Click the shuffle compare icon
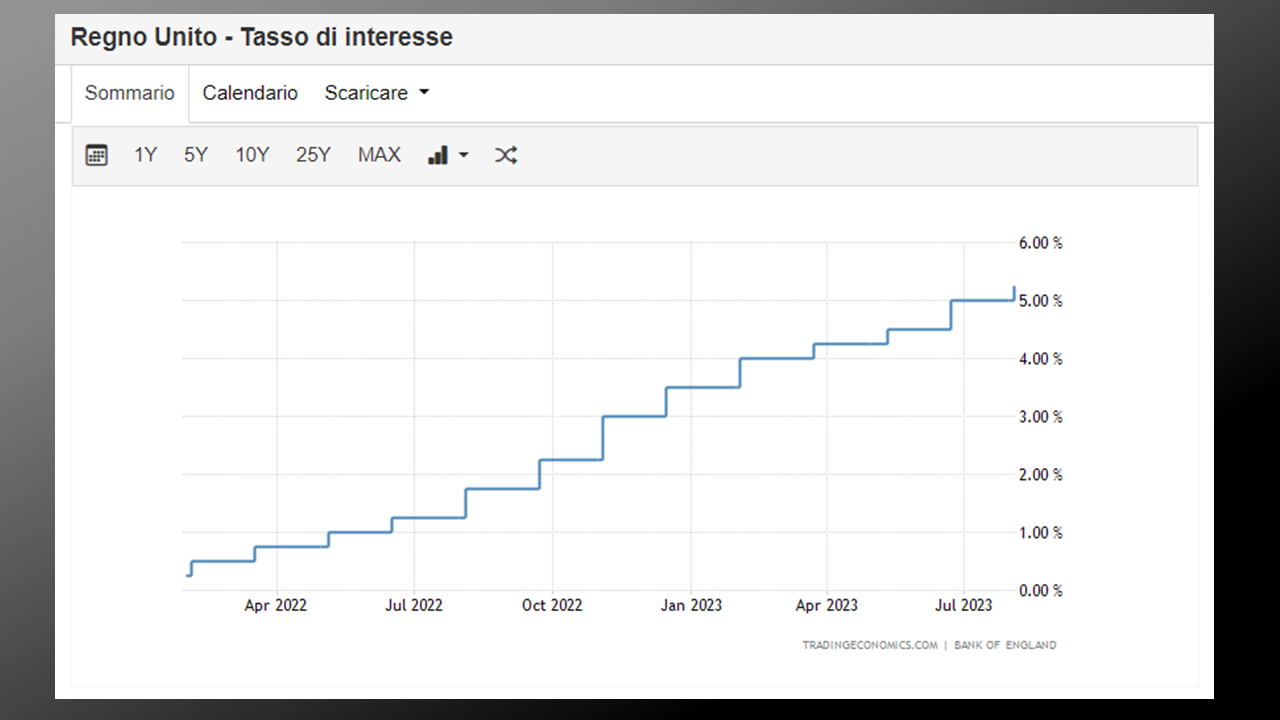Viewport: 1280px width, 720px height. pos(506,155)
